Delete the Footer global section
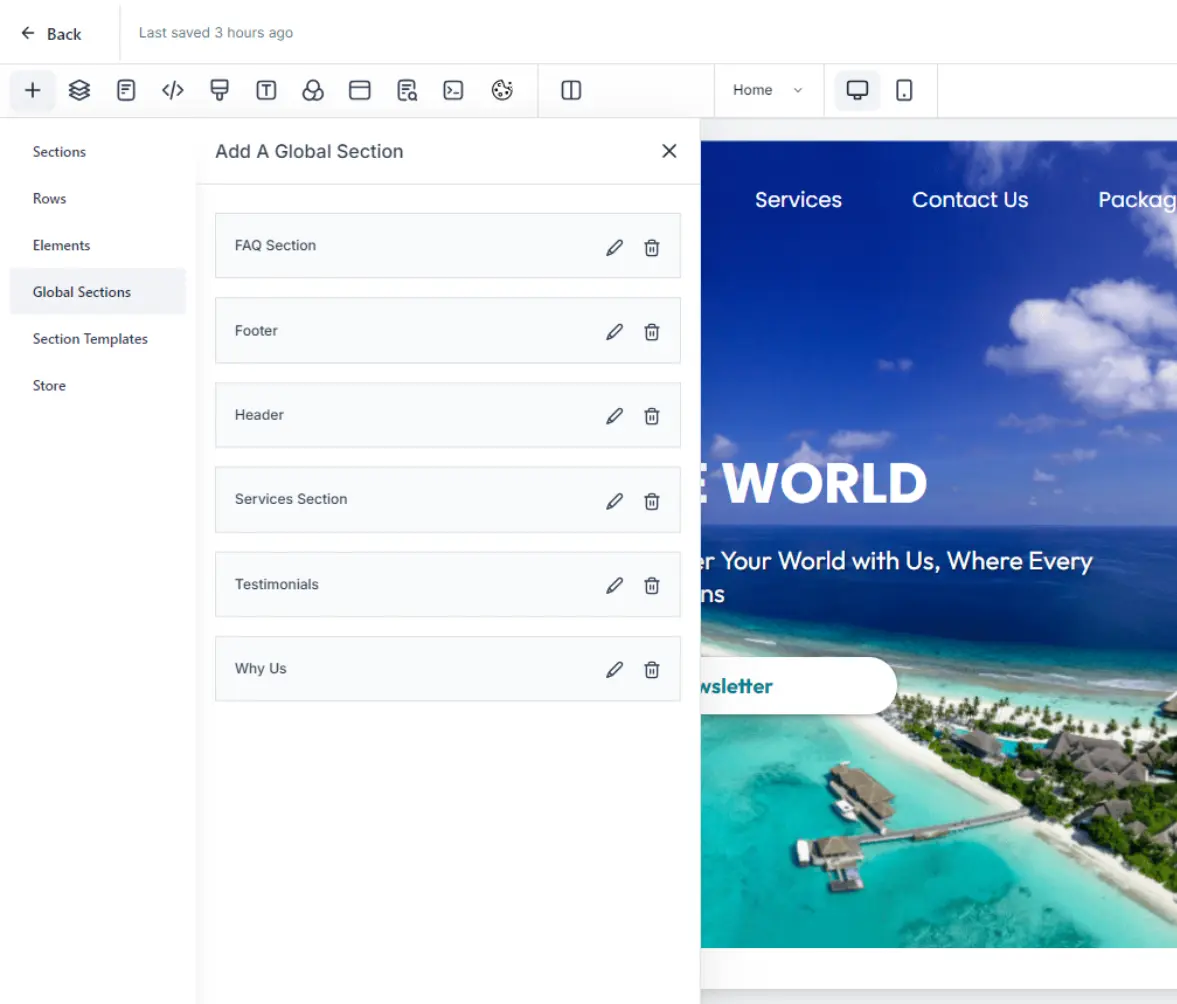The height and width of the screenshot is (1004, 1177). coord(651,332)
